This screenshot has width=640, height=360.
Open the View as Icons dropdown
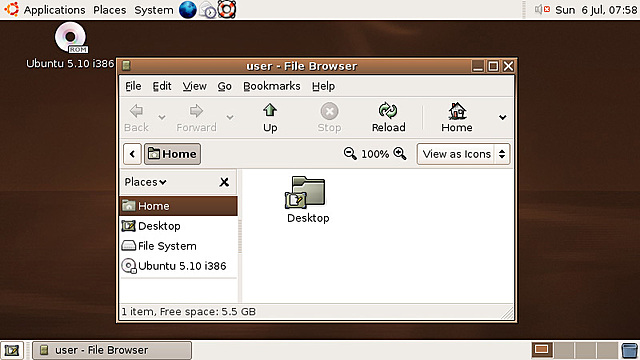[x=463, y=154]
